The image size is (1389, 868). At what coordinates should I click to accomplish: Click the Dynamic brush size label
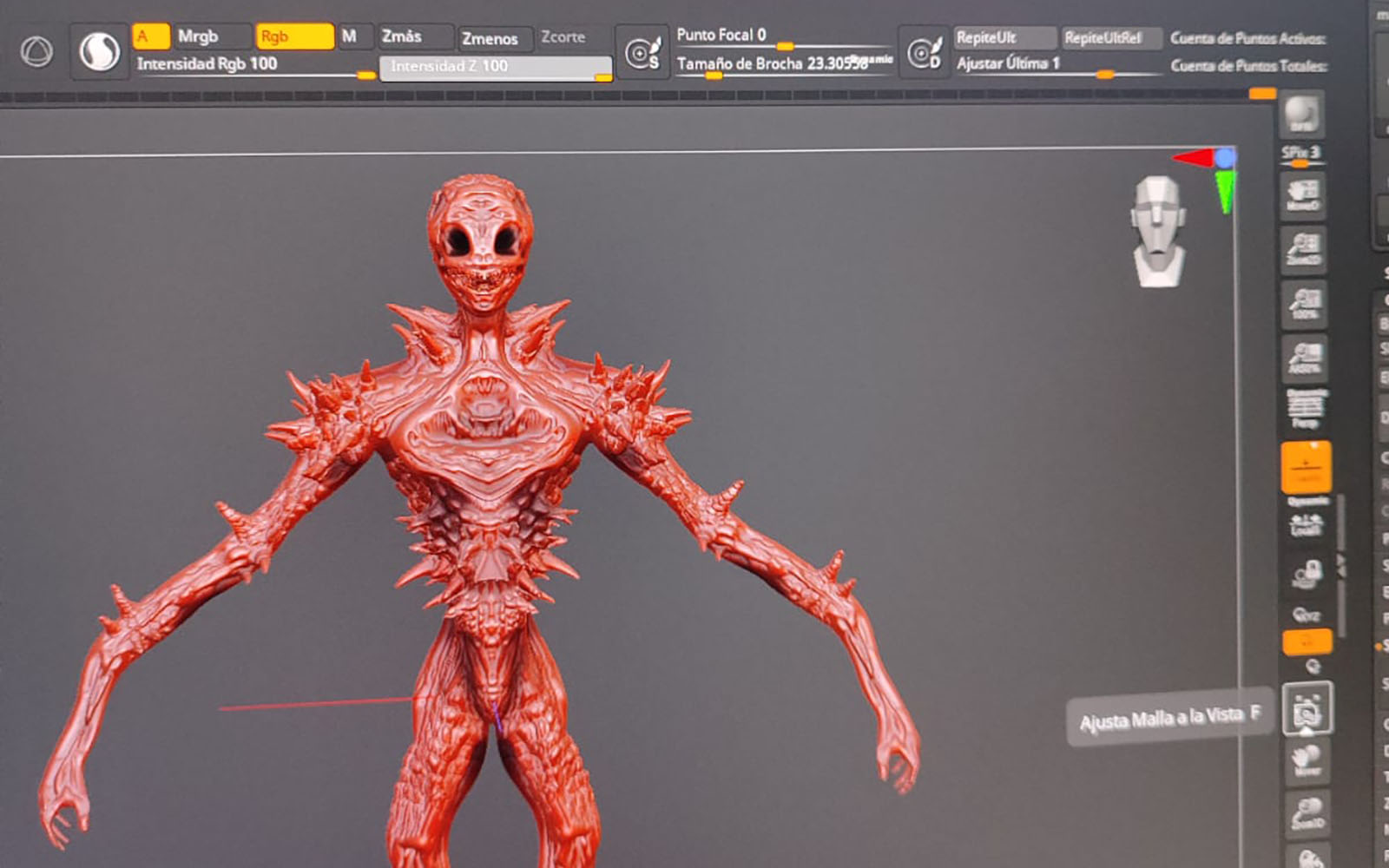click(871, 59)
